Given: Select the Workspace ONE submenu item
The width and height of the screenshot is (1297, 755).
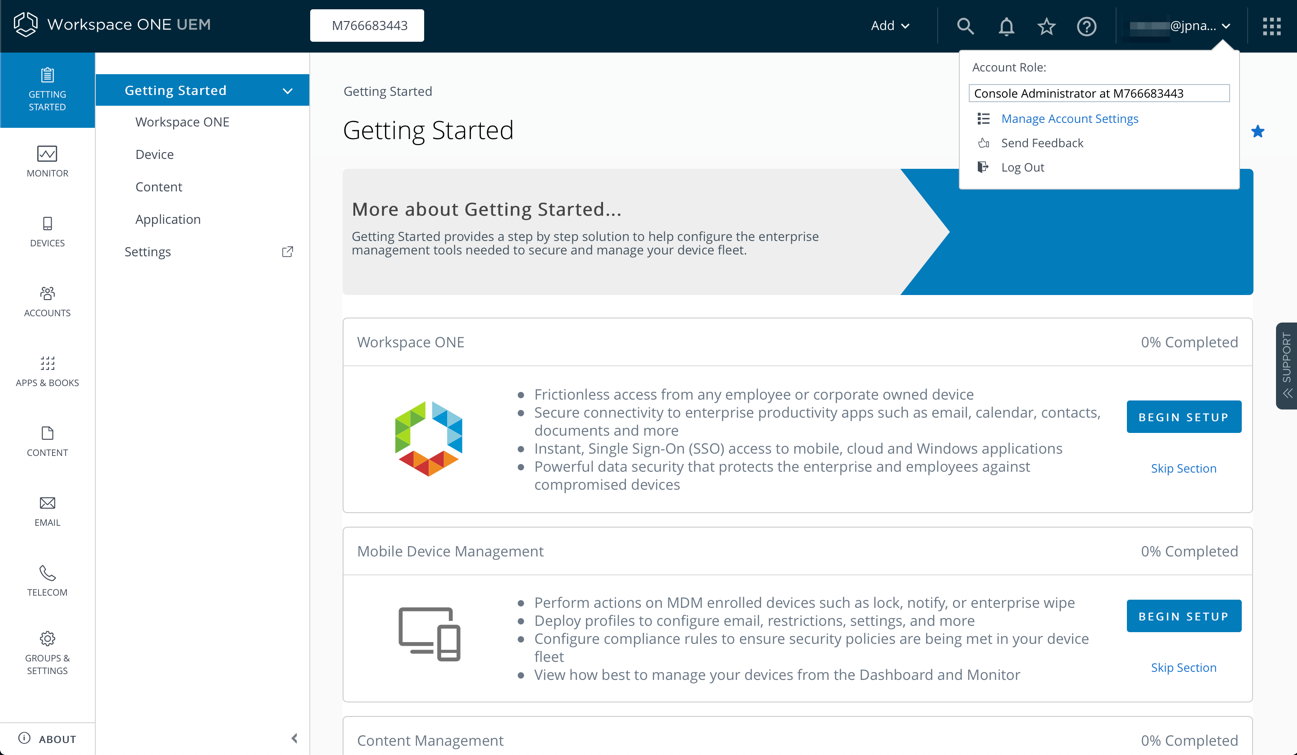Looking at the screenshot, I should point(182,122).
